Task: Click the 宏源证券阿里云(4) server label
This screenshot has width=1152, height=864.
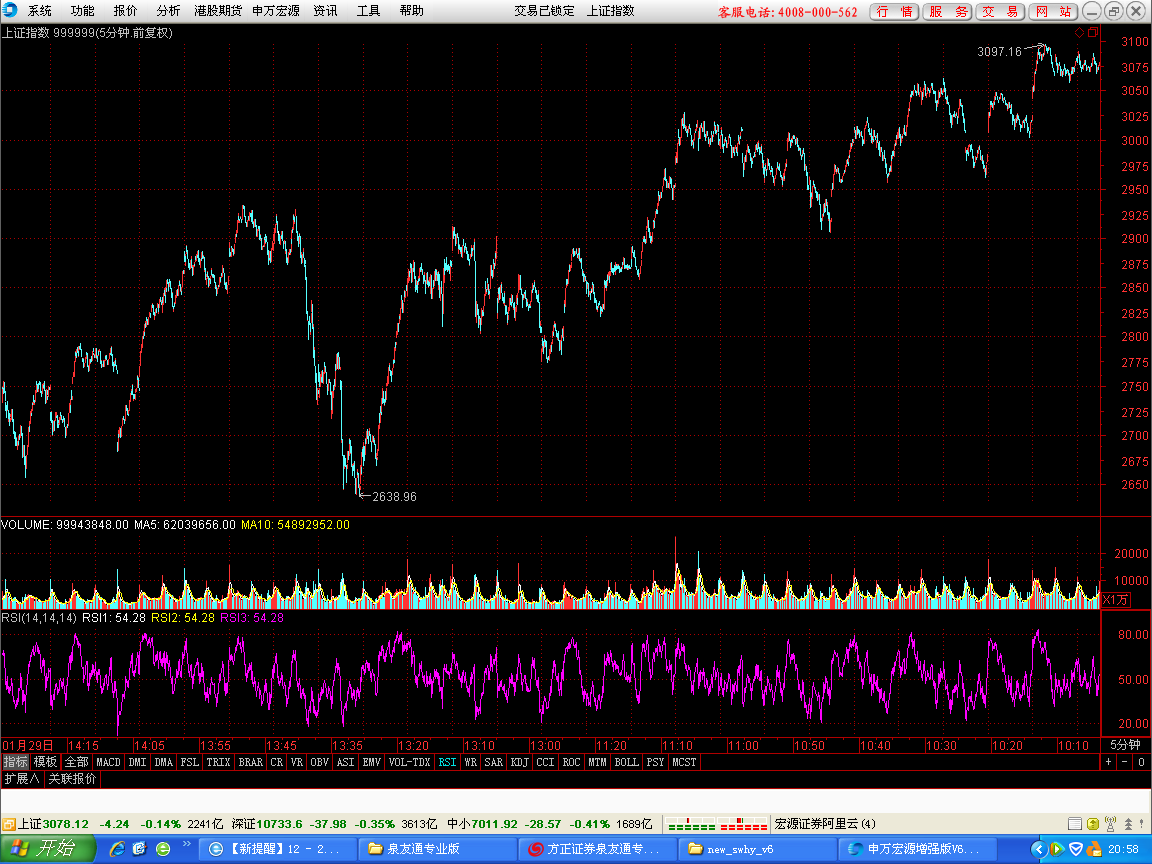Action: [825, 824]
